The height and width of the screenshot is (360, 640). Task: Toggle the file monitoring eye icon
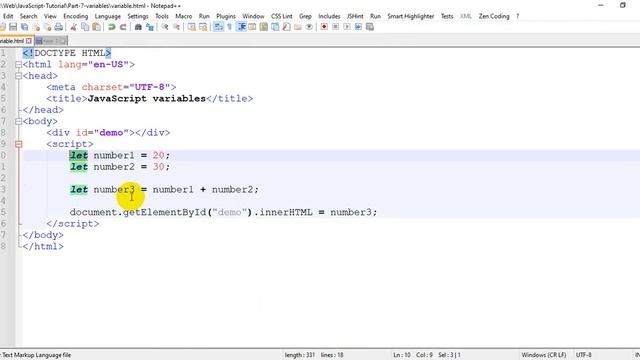(x=309, y=27)
